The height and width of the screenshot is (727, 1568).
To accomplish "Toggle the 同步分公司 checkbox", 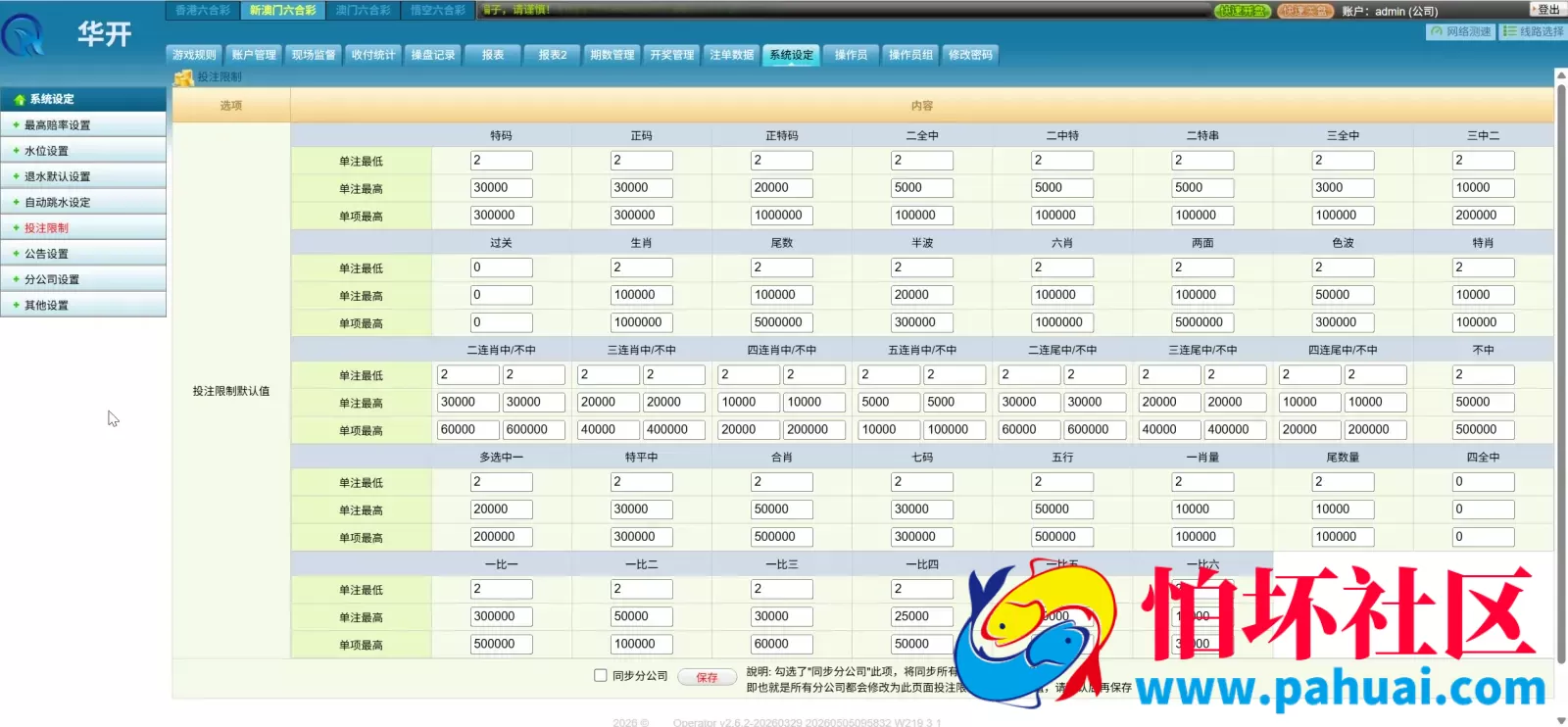I will click(601, 675).
